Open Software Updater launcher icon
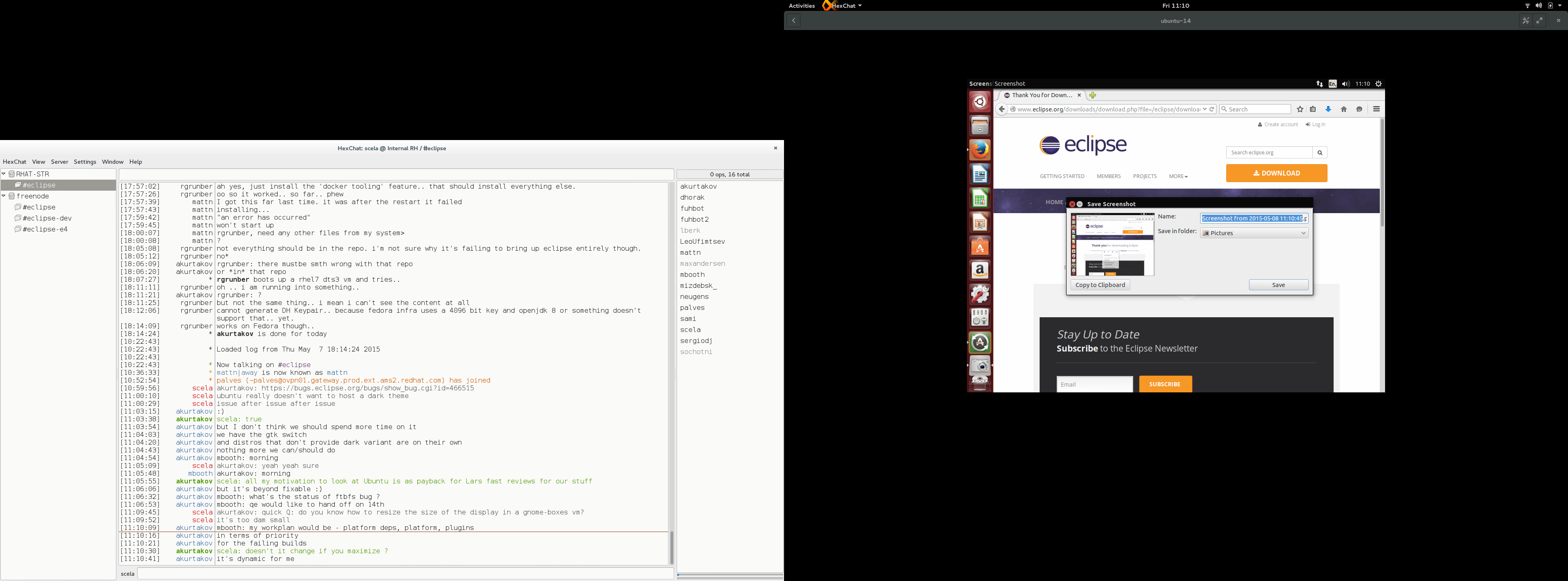The image size is (1568, 581). point(980,343)
